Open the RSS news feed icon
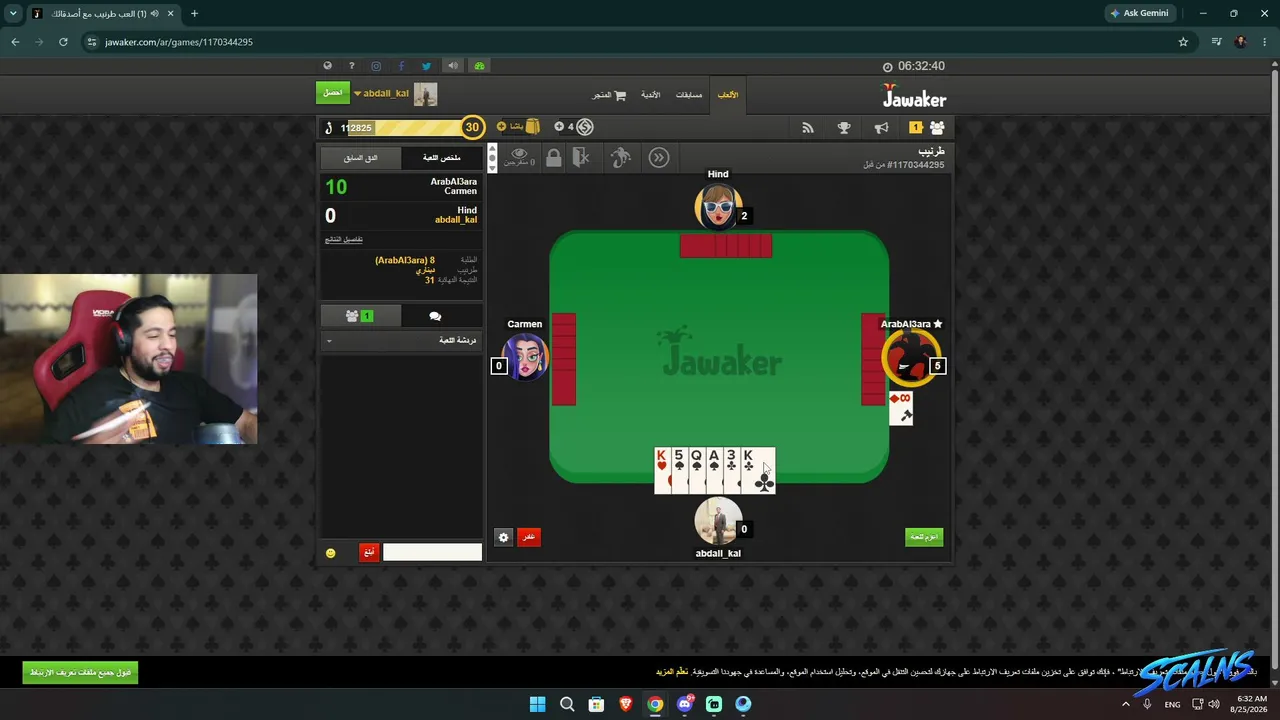This screenshot has height=720, width=1280. tap(808, 127)
